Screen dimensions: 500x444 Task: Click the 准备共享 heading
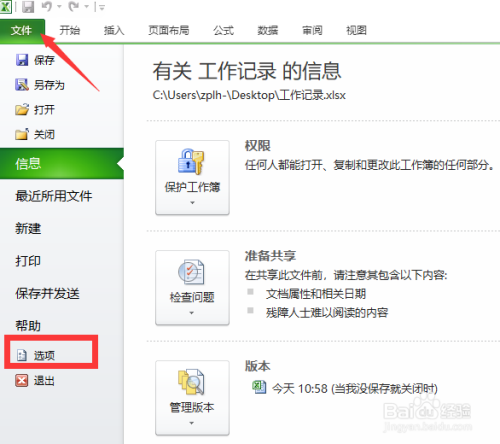270,256
